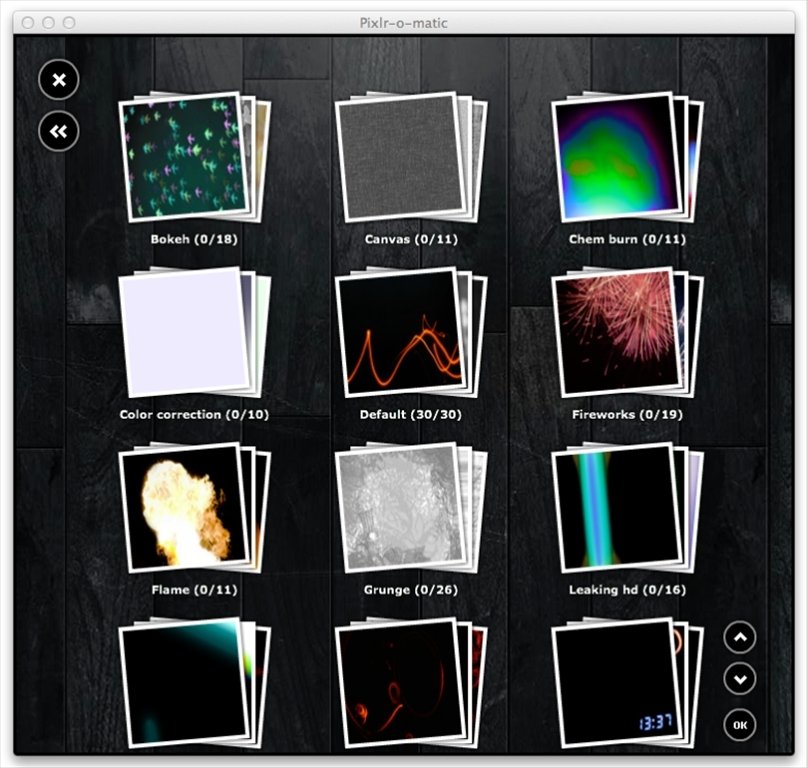The width and height of the screenshot is (807, 768).
Task: Open the Bokeh pack thumbnail
Action: coord(194,156)
